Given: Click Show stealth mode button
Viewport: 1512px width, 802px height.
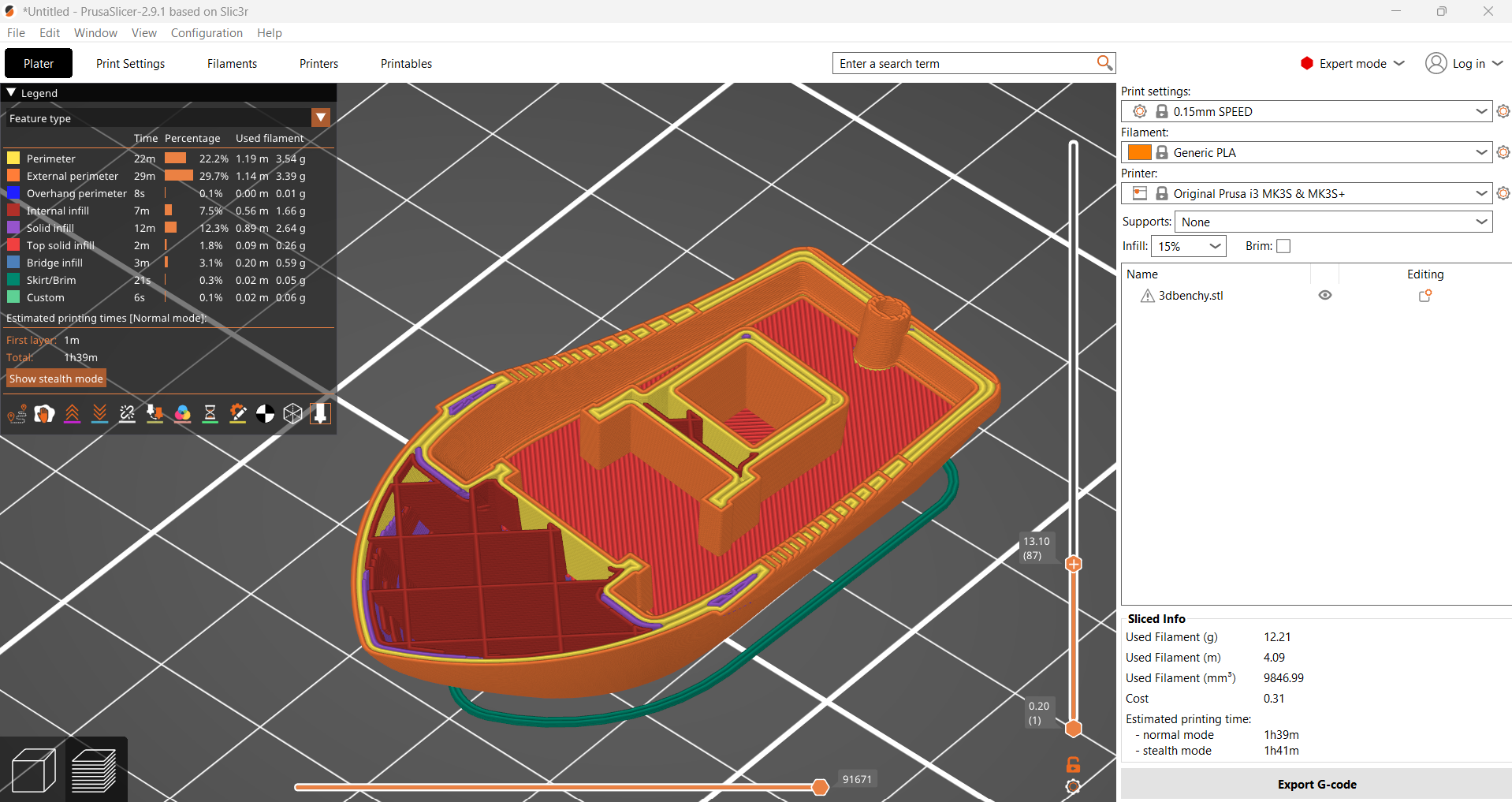Looking at the screenshot, I should (x=56, y=379).
